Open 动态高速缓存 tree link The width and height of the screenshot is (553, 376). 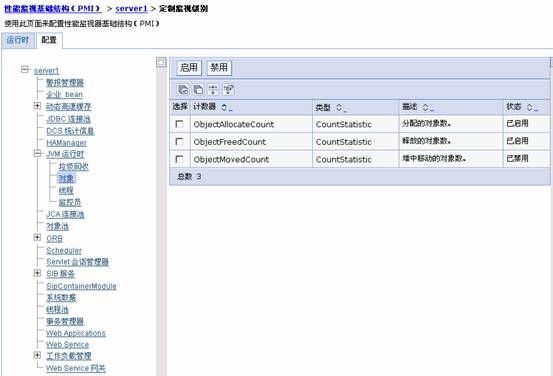69,107
